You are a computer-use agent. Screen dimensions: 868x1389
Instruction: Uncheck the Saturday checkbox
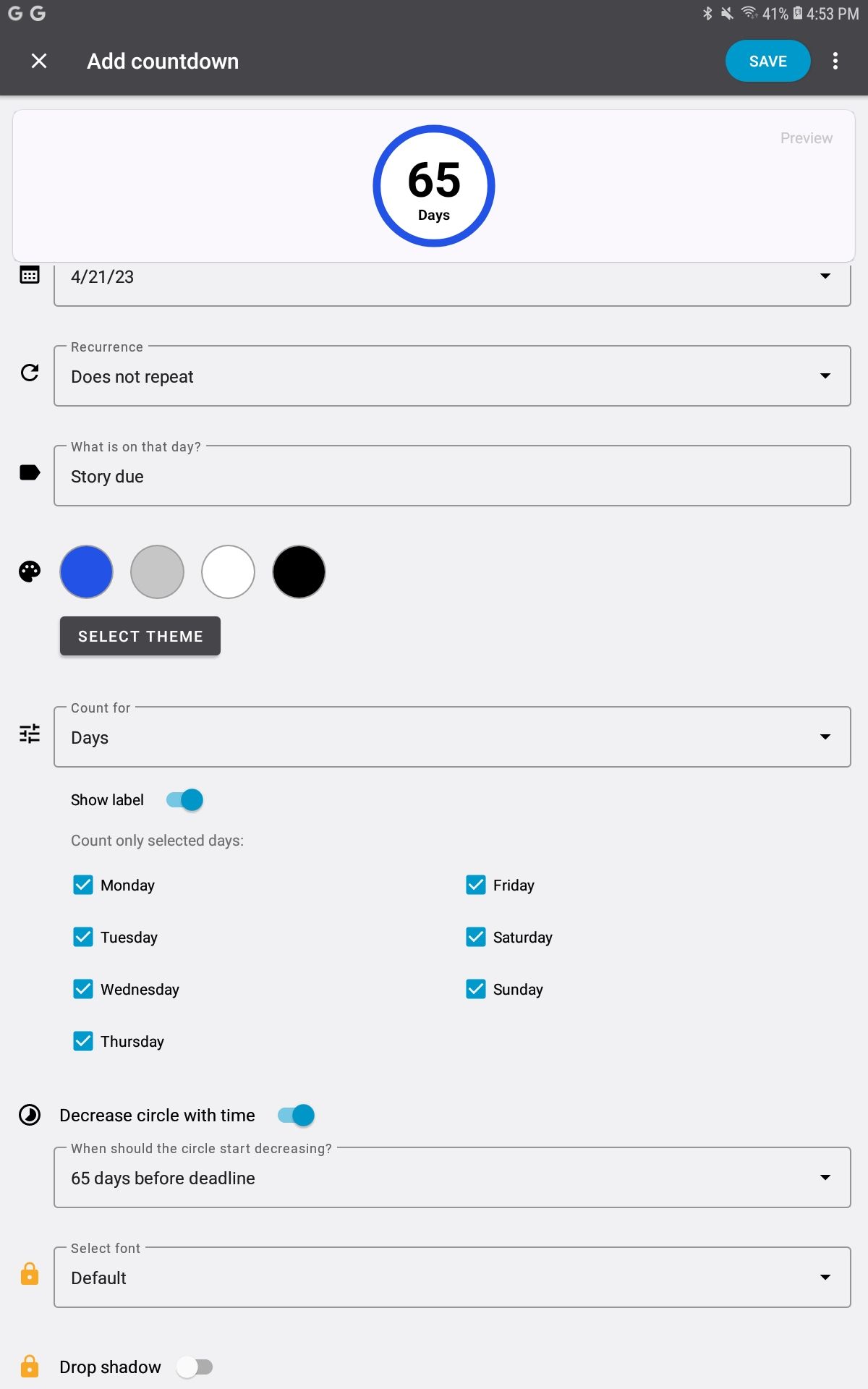[476, 938]
